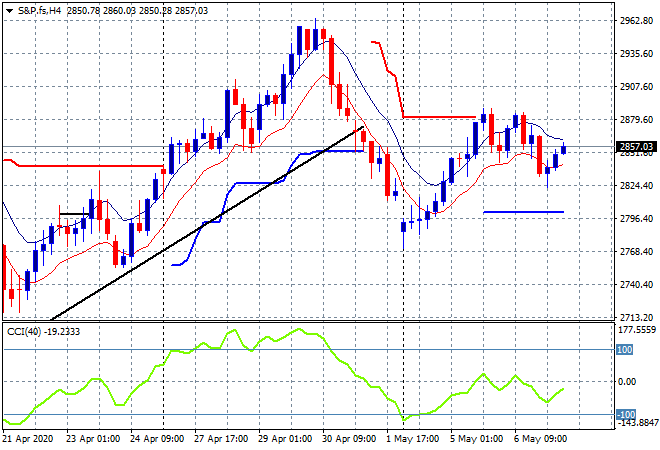
Task: Click the CCI 100 level label
Action: pyautogui.click(x=624, y=349)
